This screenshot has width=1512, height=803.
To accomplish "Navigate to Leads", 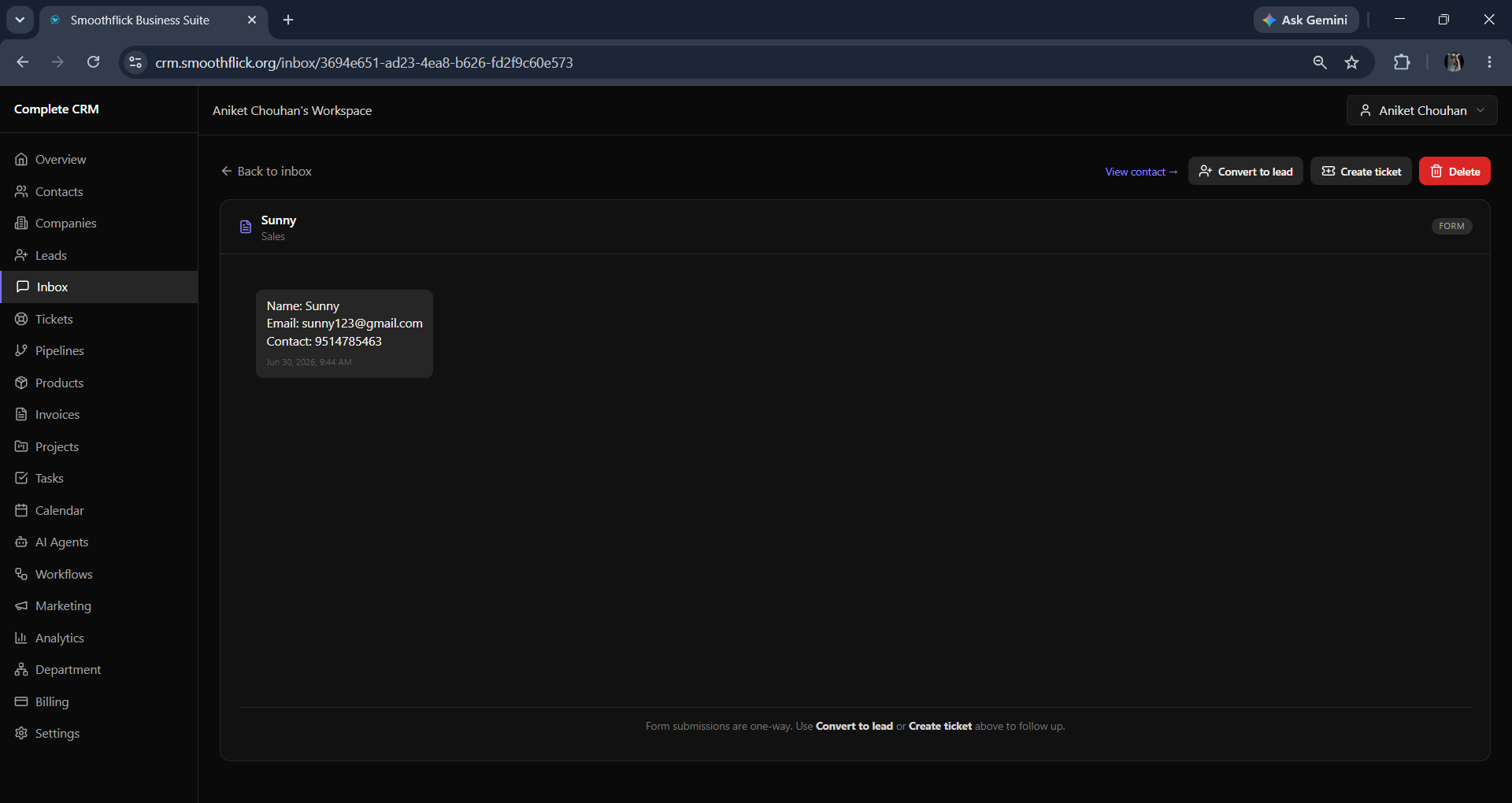I will [x=98, y=255].
